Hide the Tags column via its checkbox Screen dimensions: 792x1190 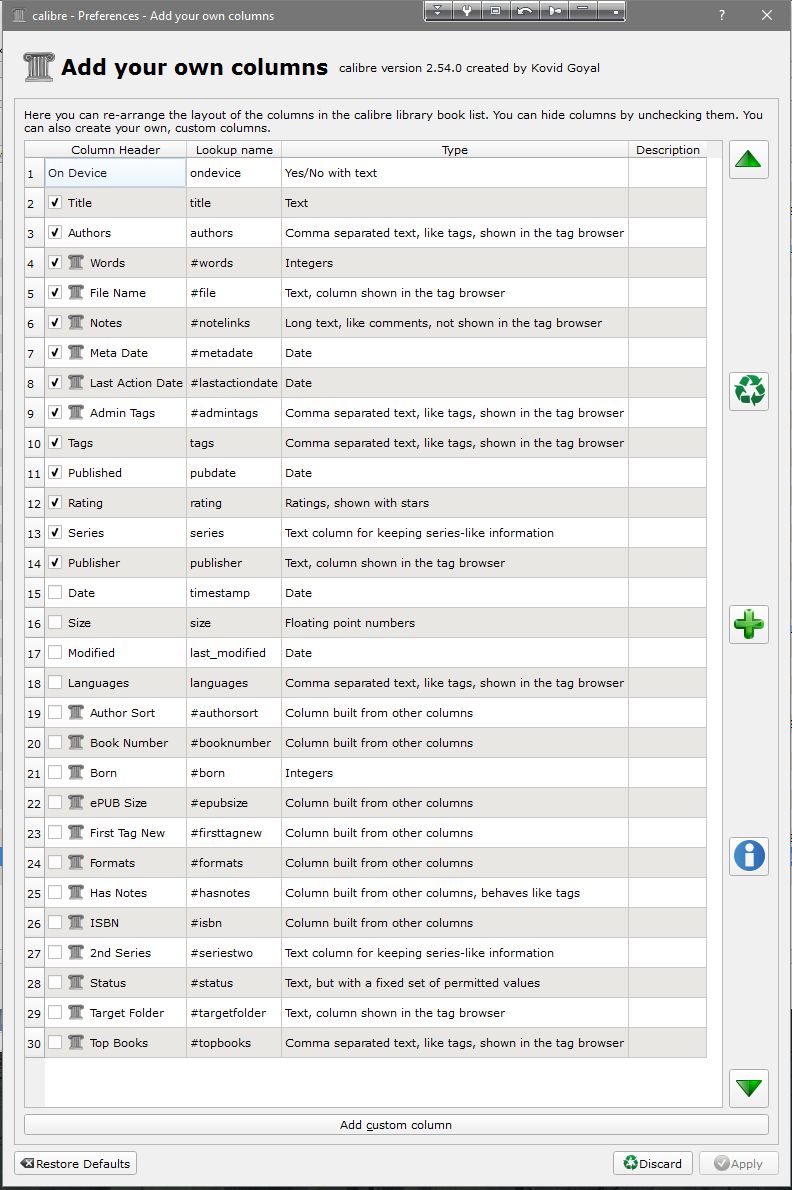point(55,442)
